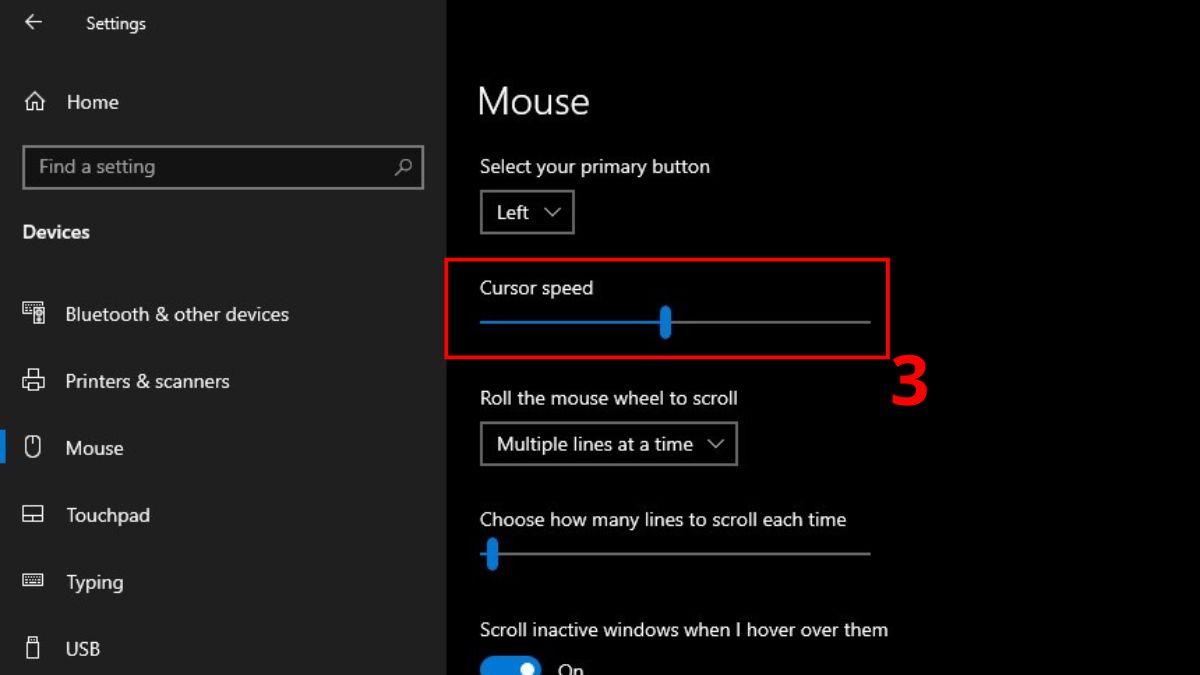Open the Typing settings page
1200x675 pixels.
(94, 582)
